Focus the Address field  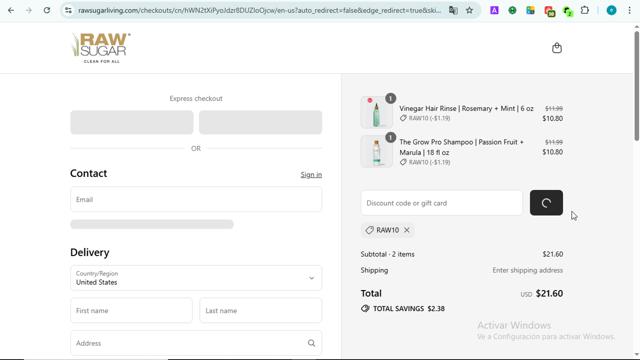click(196, 343)
